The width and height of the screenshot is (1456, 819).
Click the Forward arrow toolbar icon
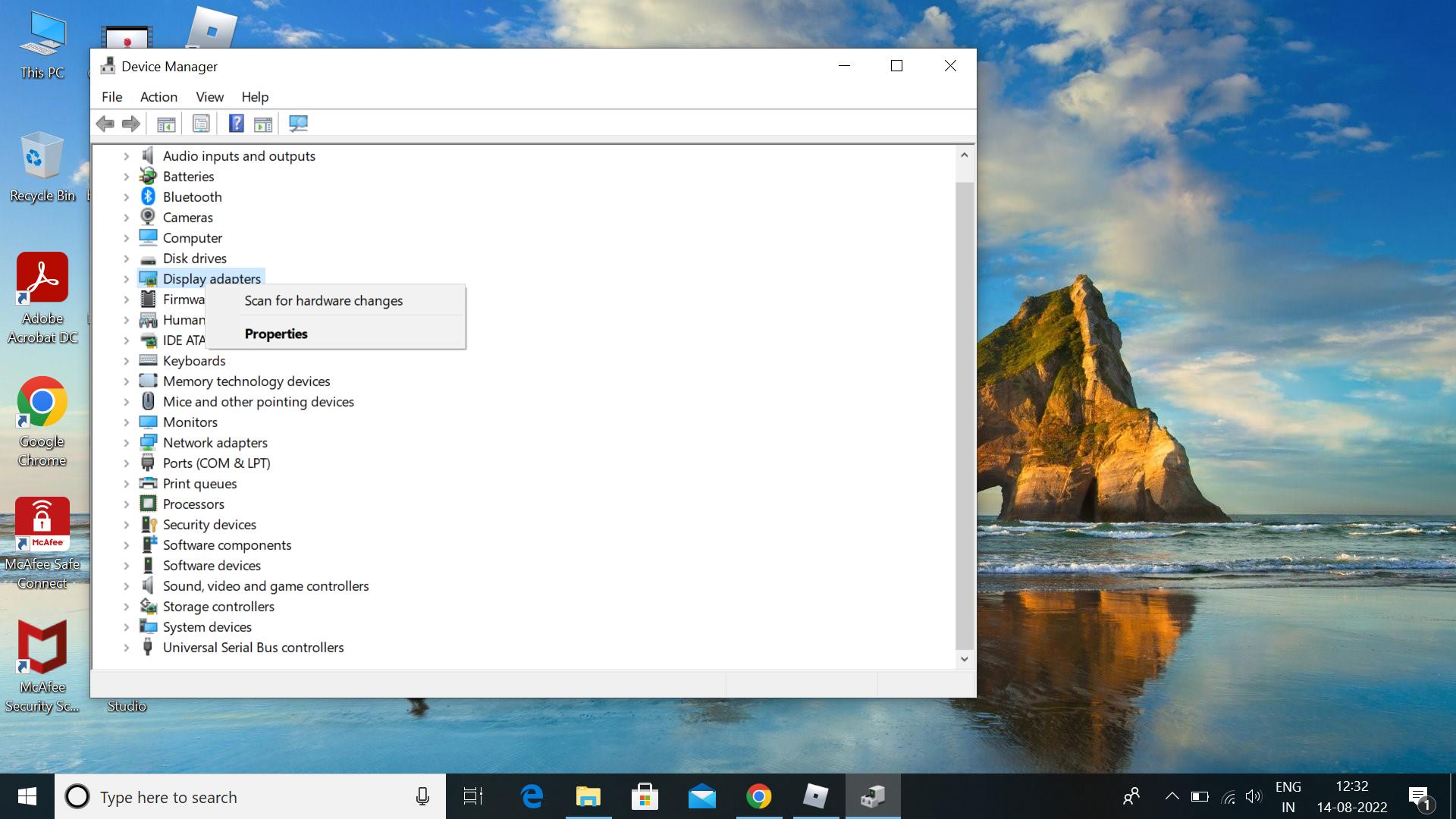tap(131, 124)
